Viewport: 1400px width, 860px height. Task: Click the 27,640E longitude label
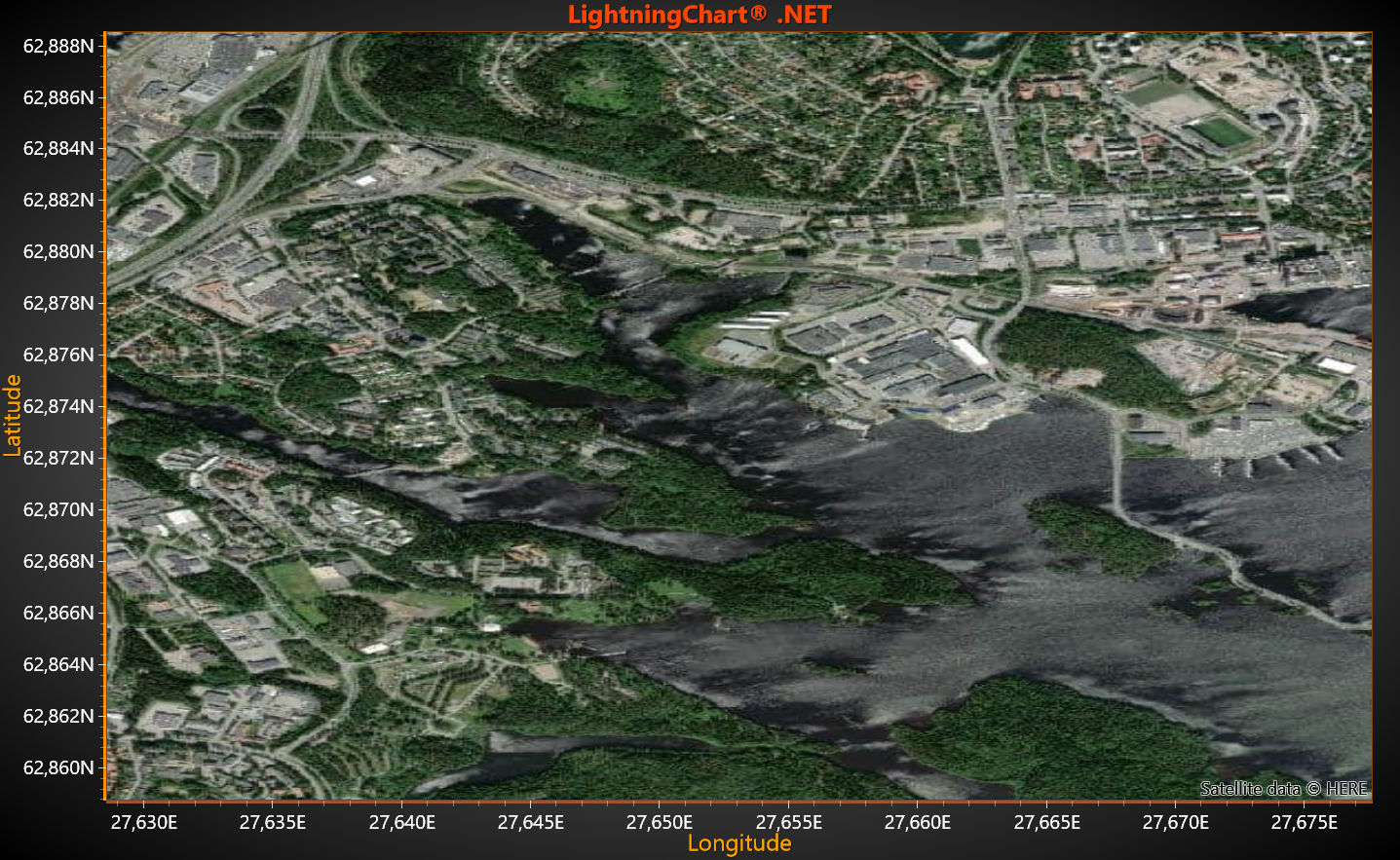[x=402, y=822]
